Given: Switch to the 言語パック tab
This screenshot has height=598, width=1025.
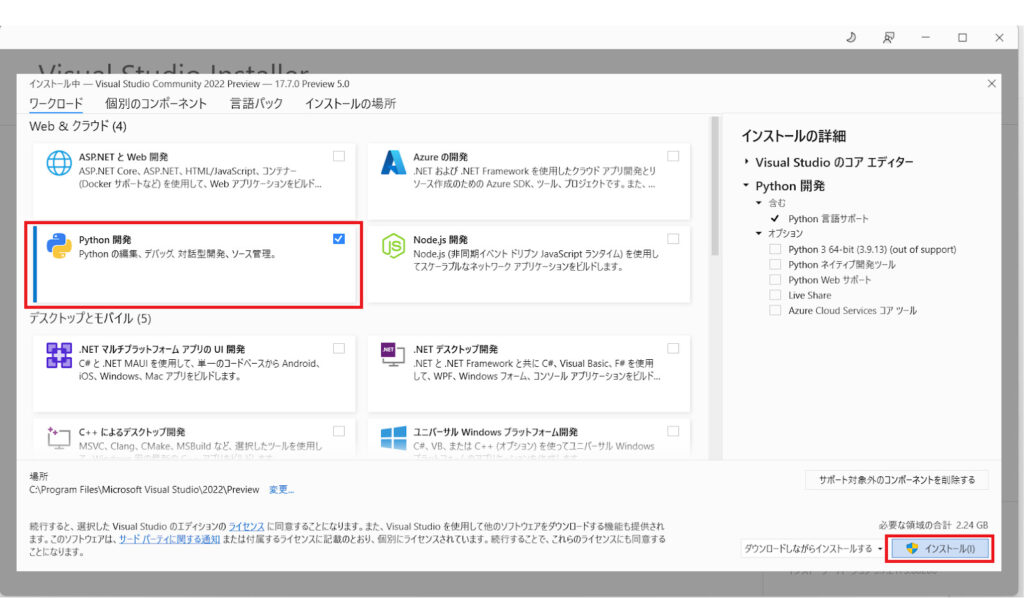Looking at the screenshot, I should coord(256,103).
